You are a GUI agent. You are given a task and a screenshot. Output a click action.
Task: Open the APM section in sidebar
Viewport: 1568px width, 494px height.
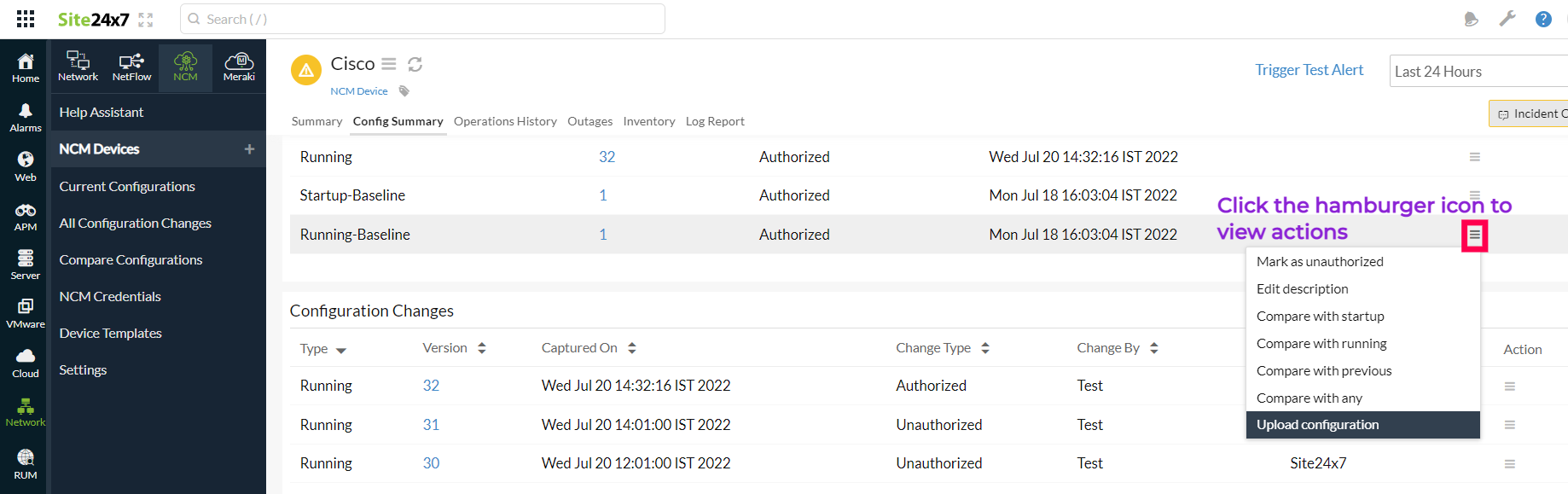(26, 217)
